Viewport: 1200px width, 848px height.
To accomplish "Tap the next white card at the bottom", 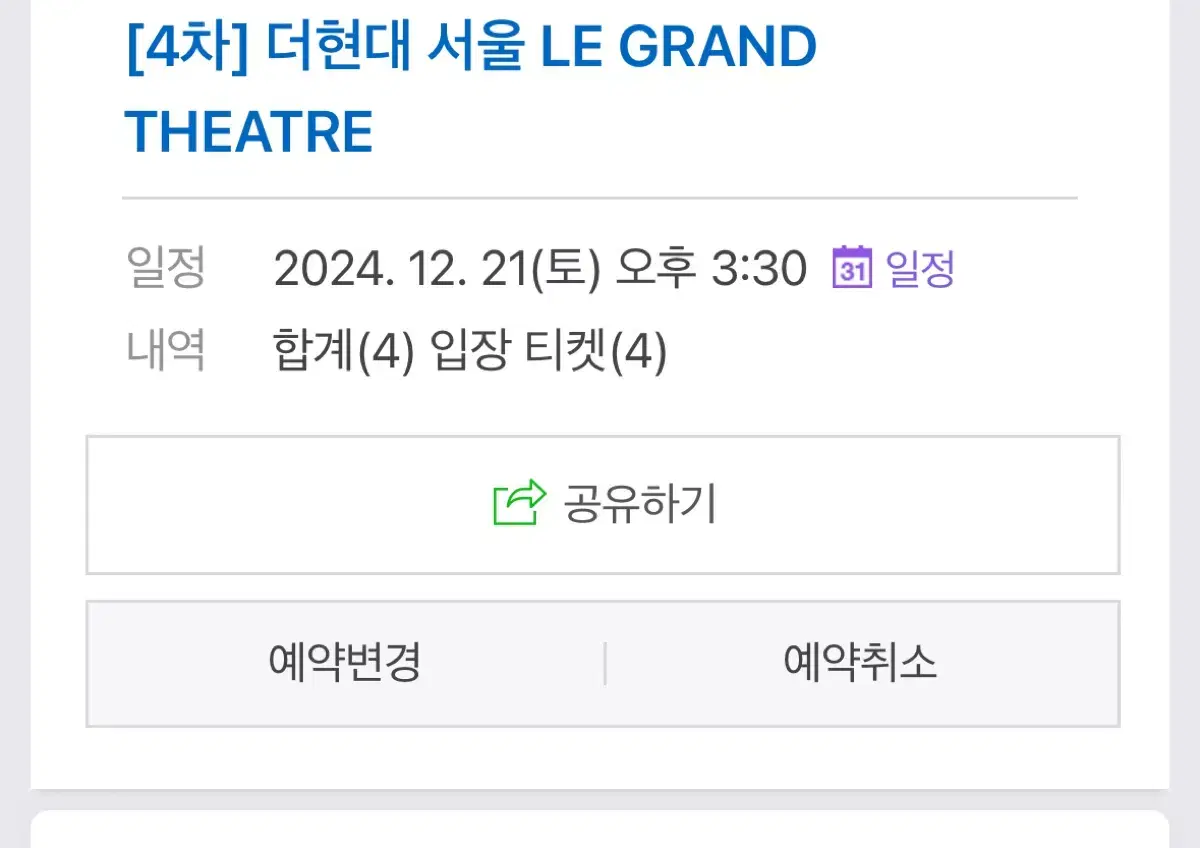I will coord(600,829).
